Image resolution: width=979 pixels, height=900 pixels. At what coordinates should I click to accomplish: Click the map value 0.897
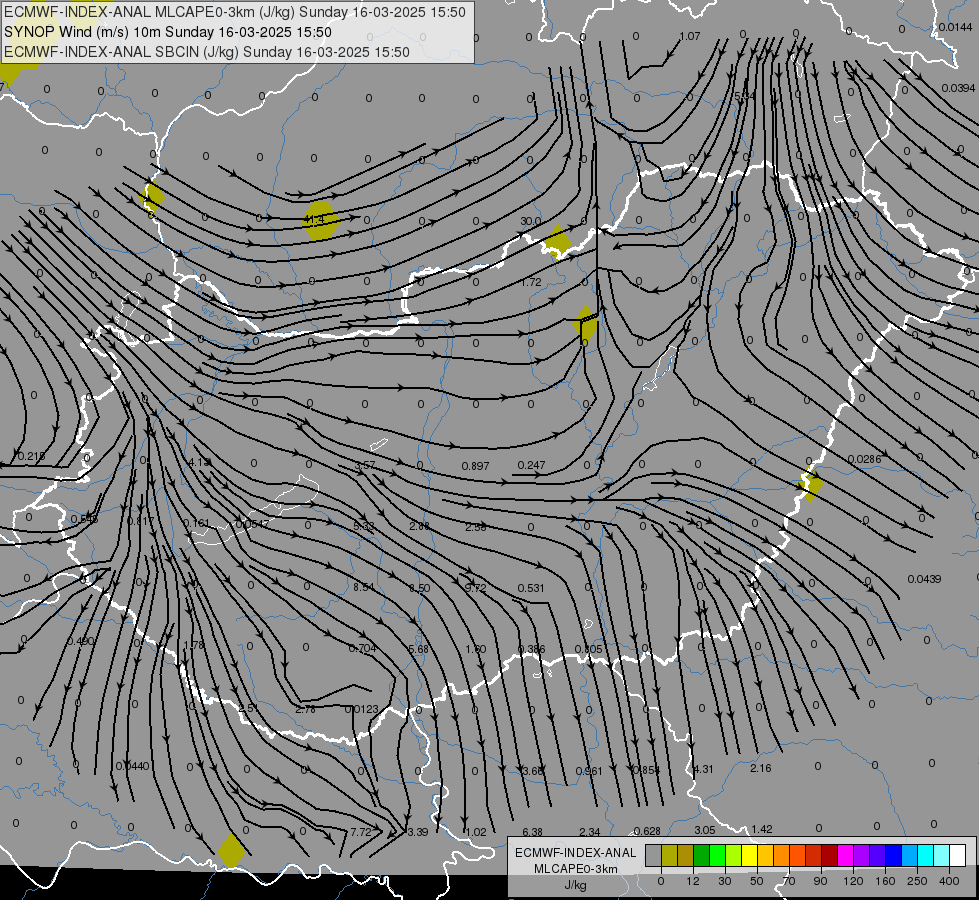point(475,466)
